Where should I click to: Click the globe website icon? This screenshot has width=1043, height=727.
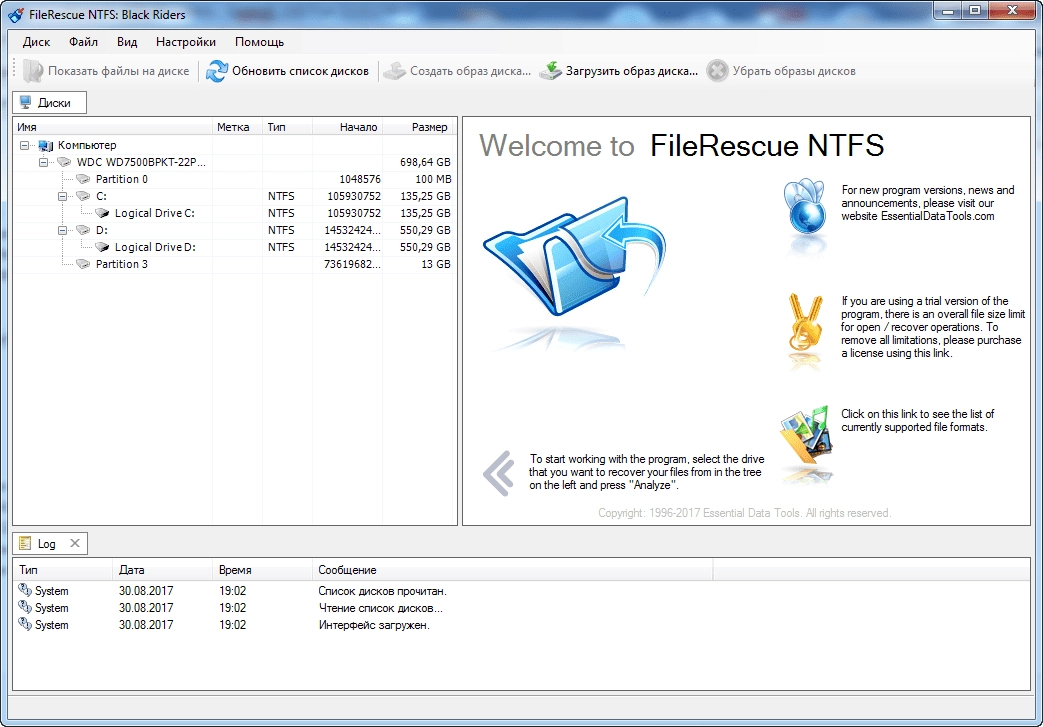[x=805, y=208]
